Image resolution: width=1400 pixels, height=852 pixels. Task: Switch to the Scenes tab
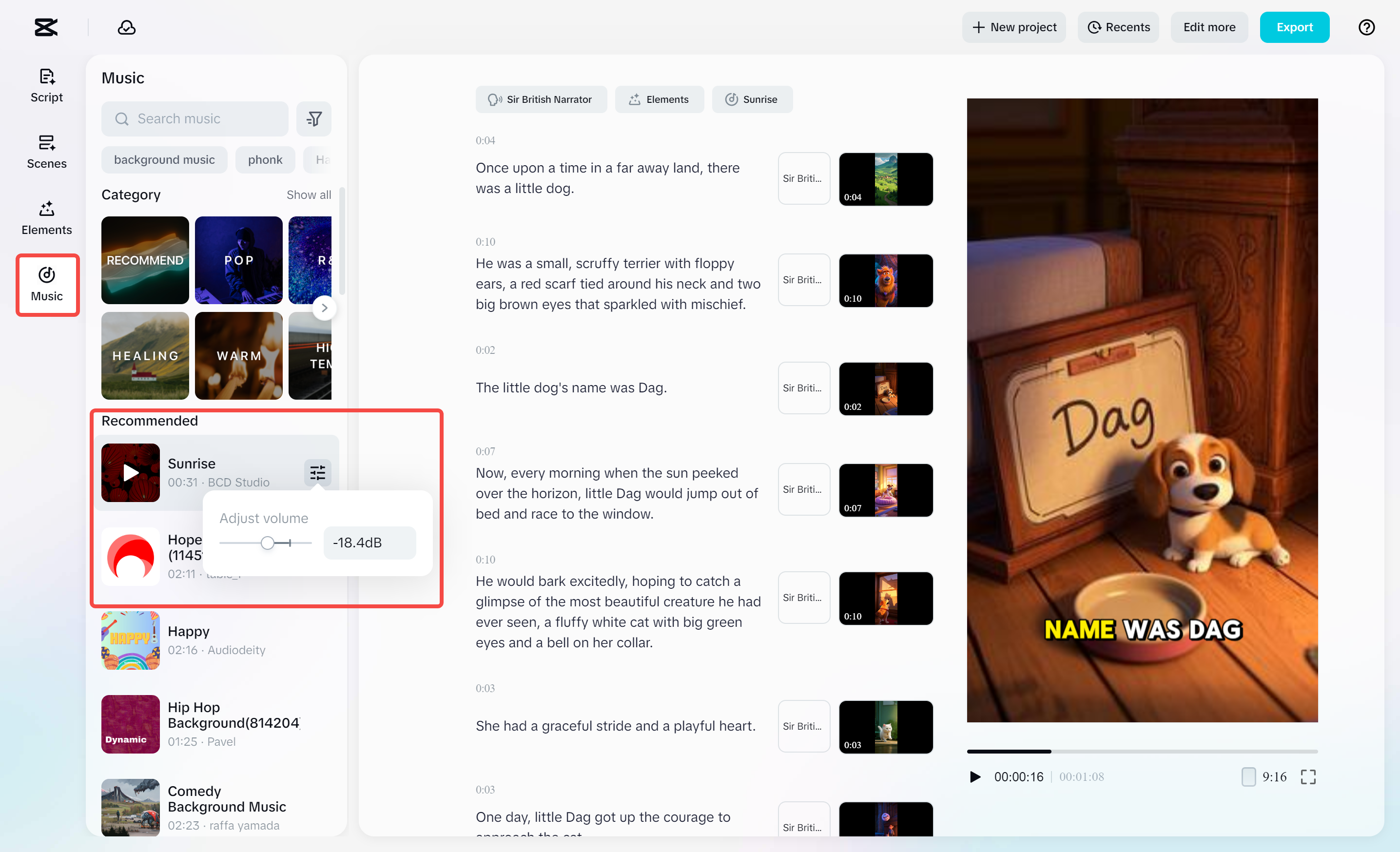(x=47, y=152)
